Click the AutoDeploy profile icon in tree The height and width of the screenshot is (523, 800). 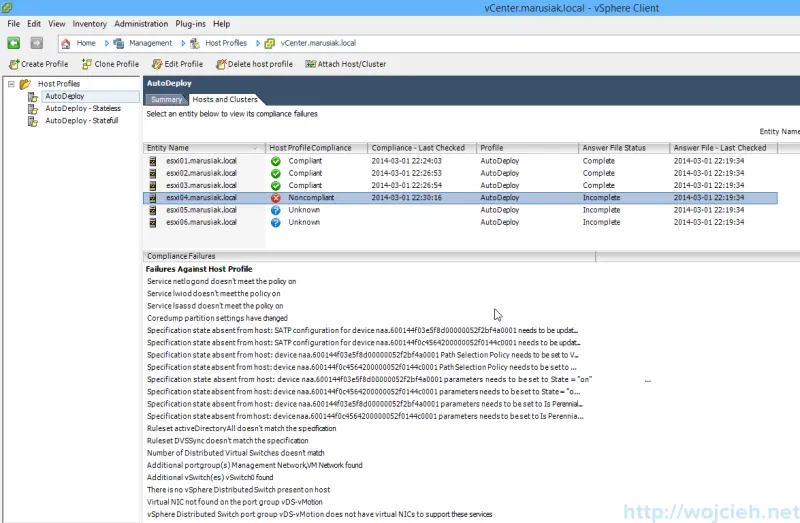pos(33,96)
